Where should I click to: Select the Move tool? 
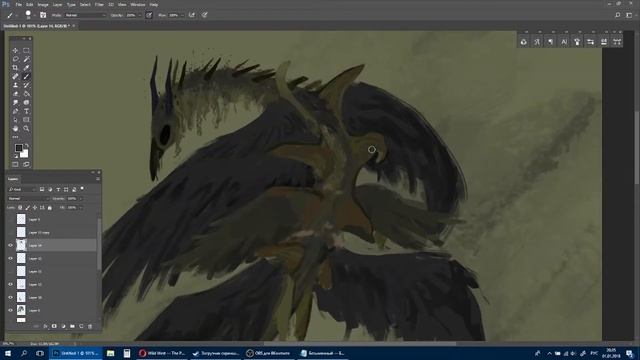(x=15, y=51)
